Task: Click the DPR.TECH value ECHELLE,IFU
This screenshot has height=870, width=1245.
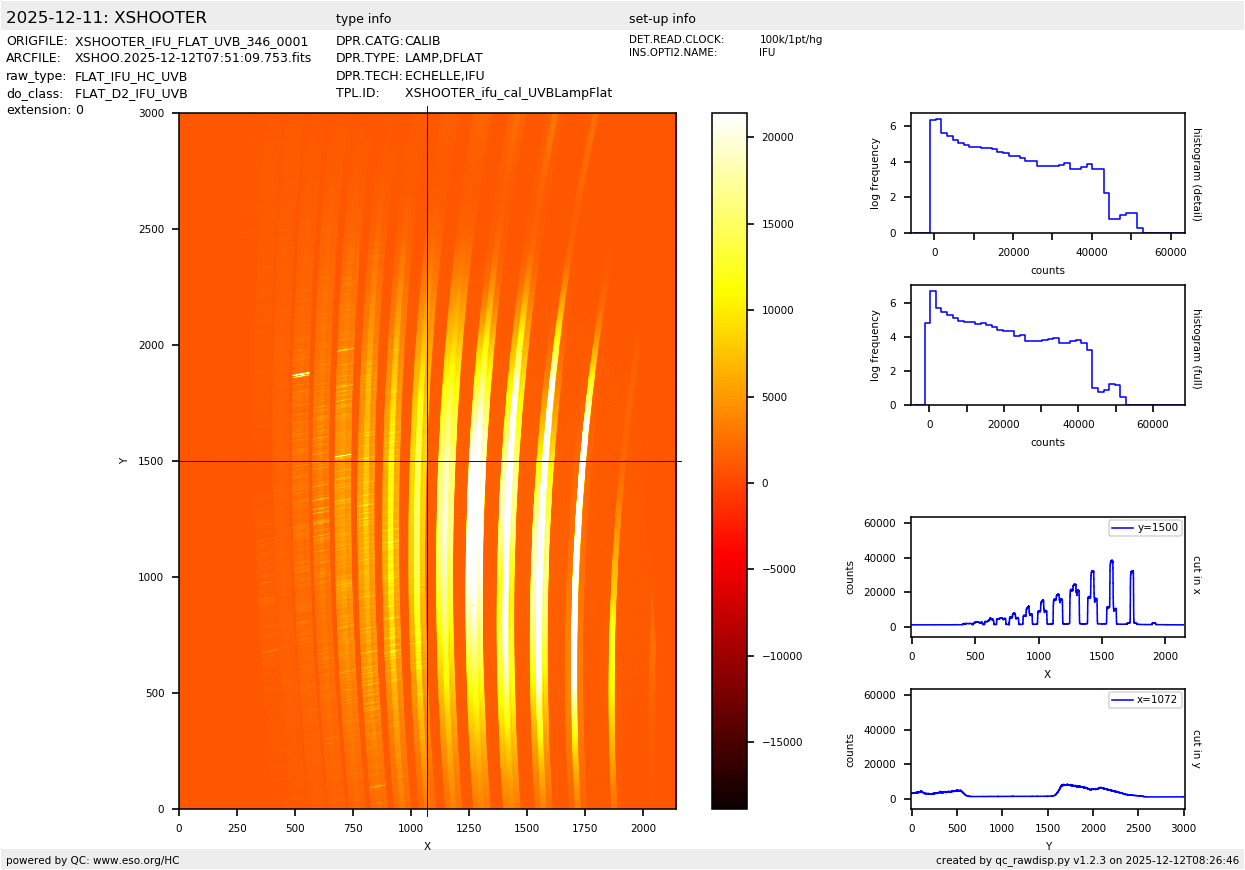Action: point(444,76)
